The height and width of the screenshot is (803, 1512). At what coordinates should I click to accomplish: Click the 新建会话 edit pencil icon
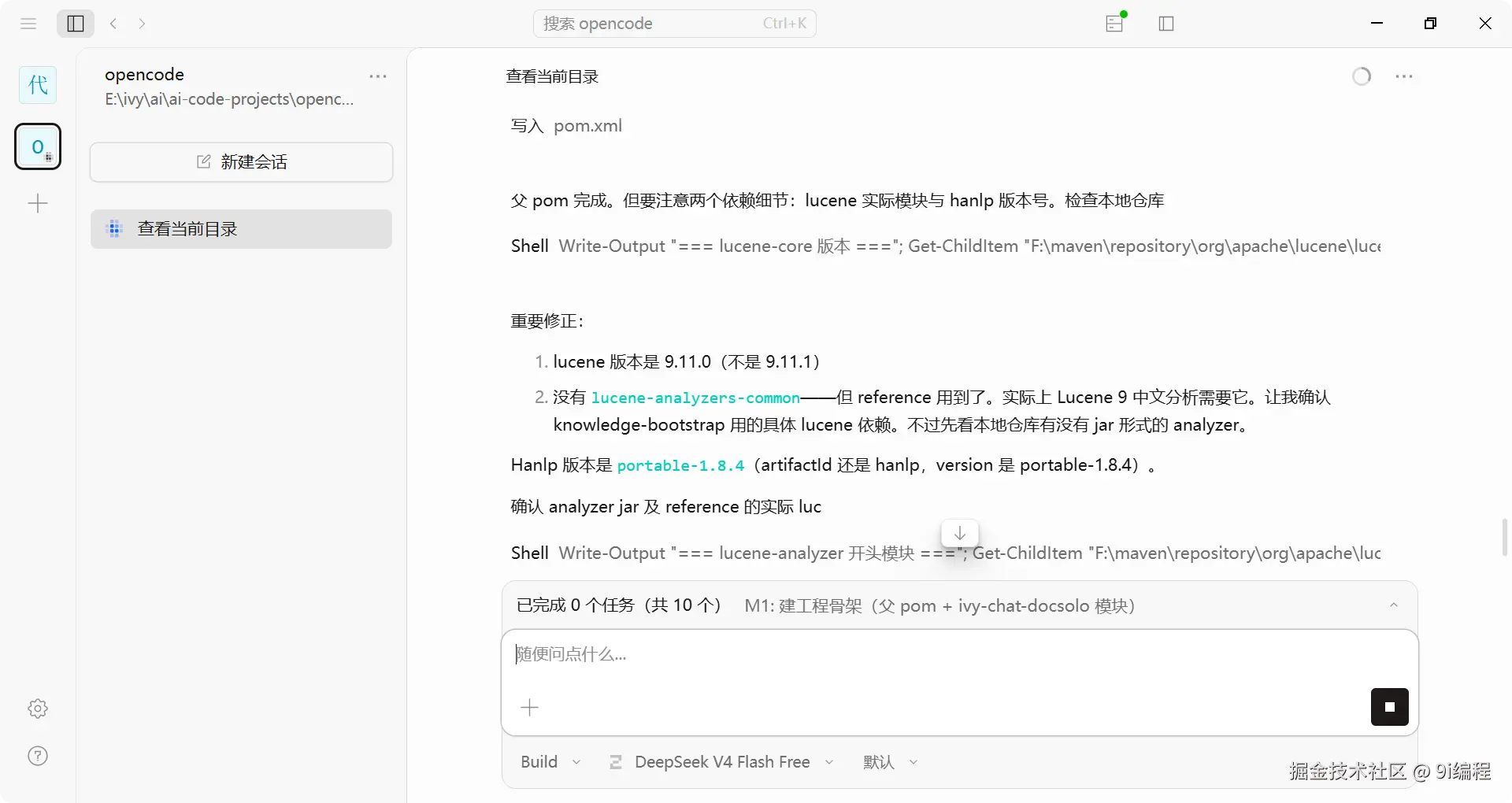[203, 161]
